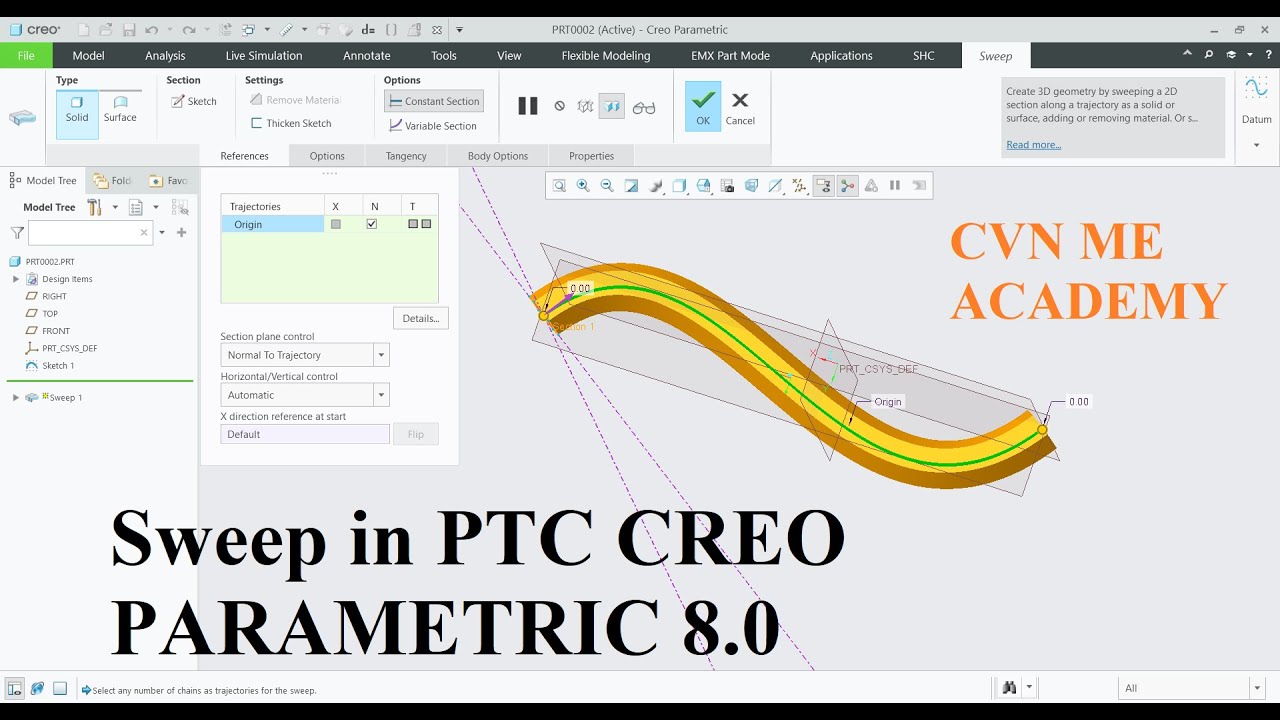Click the Details... button
1280x720 pixels.
421,318
